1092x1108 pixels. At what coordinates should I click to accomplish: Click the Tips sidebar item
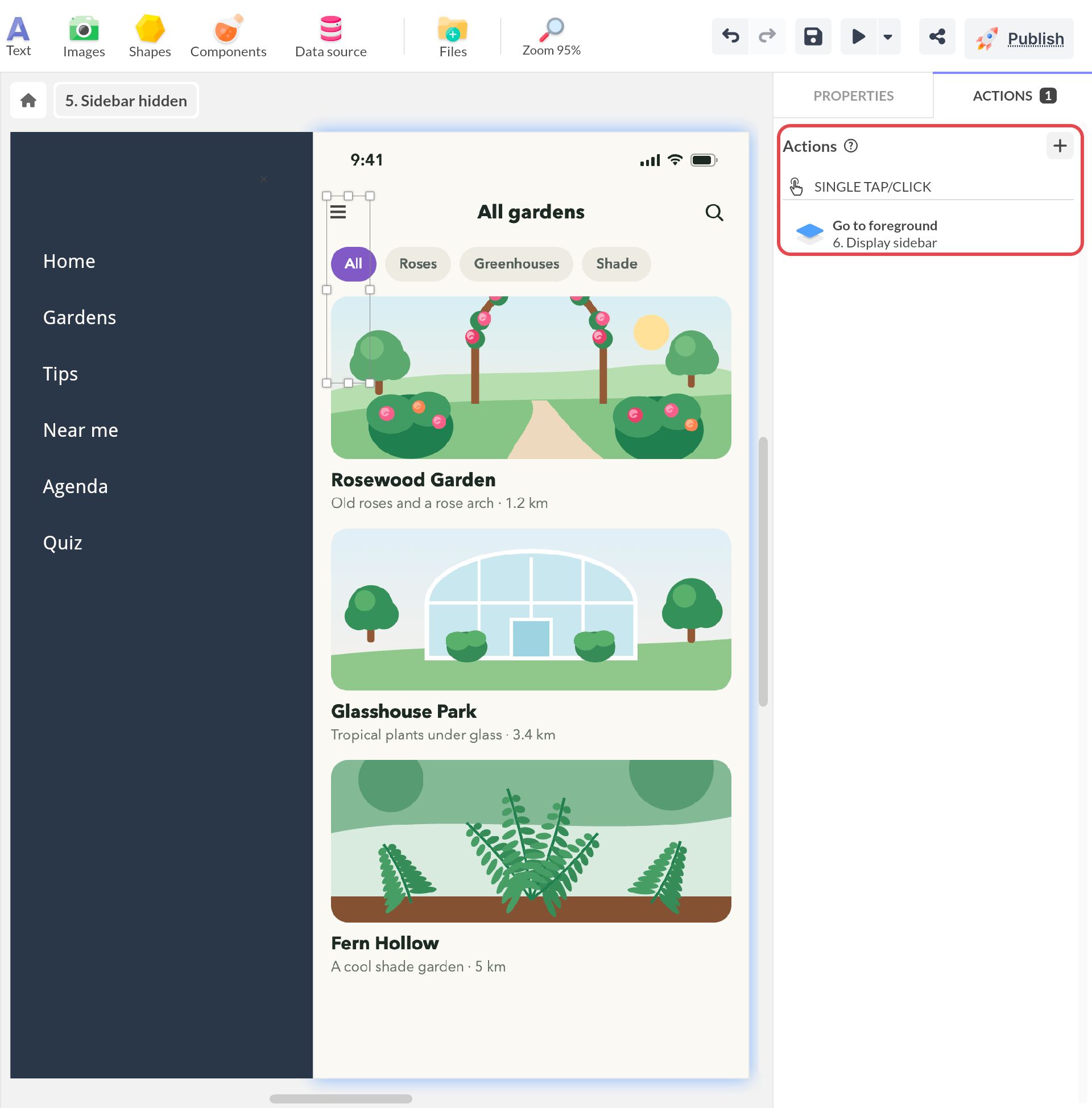60,374
